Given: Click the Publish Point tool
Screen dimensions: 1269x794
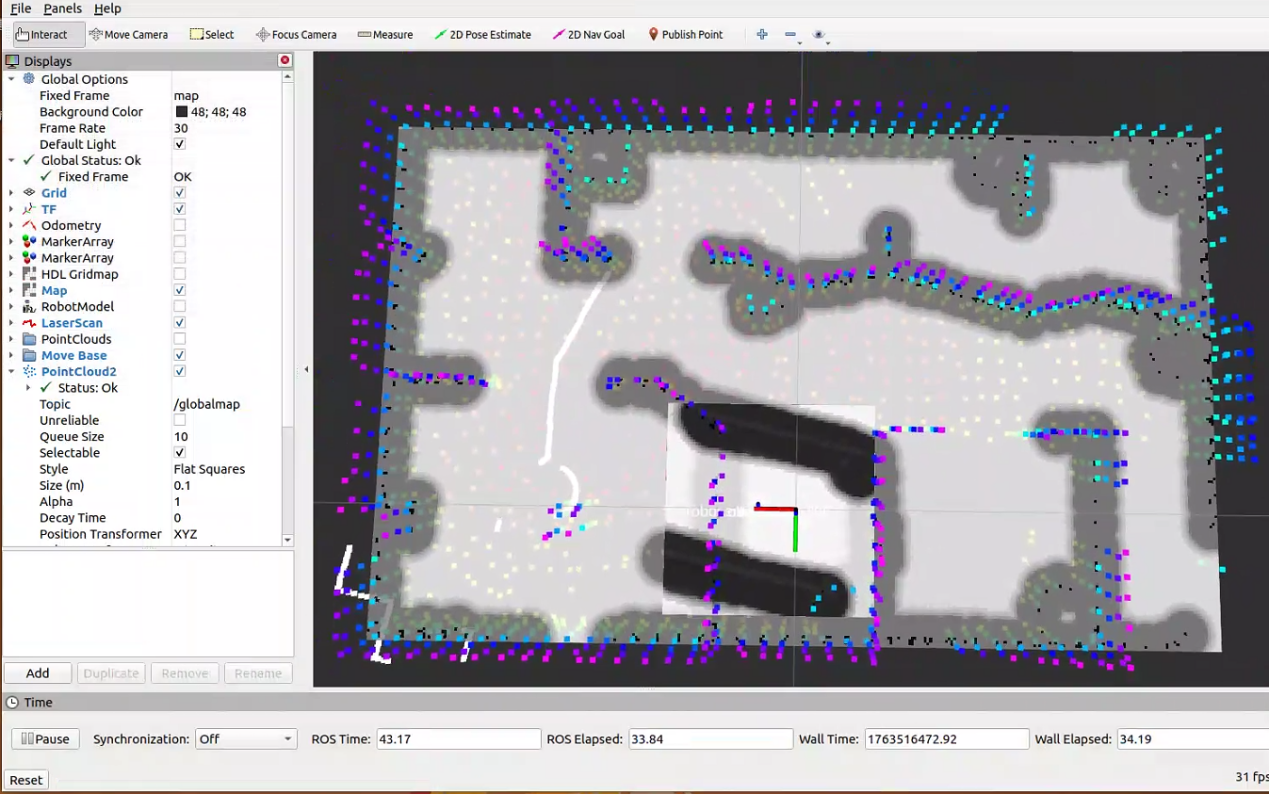Looking at the screenshot, I should click(685, 34).
